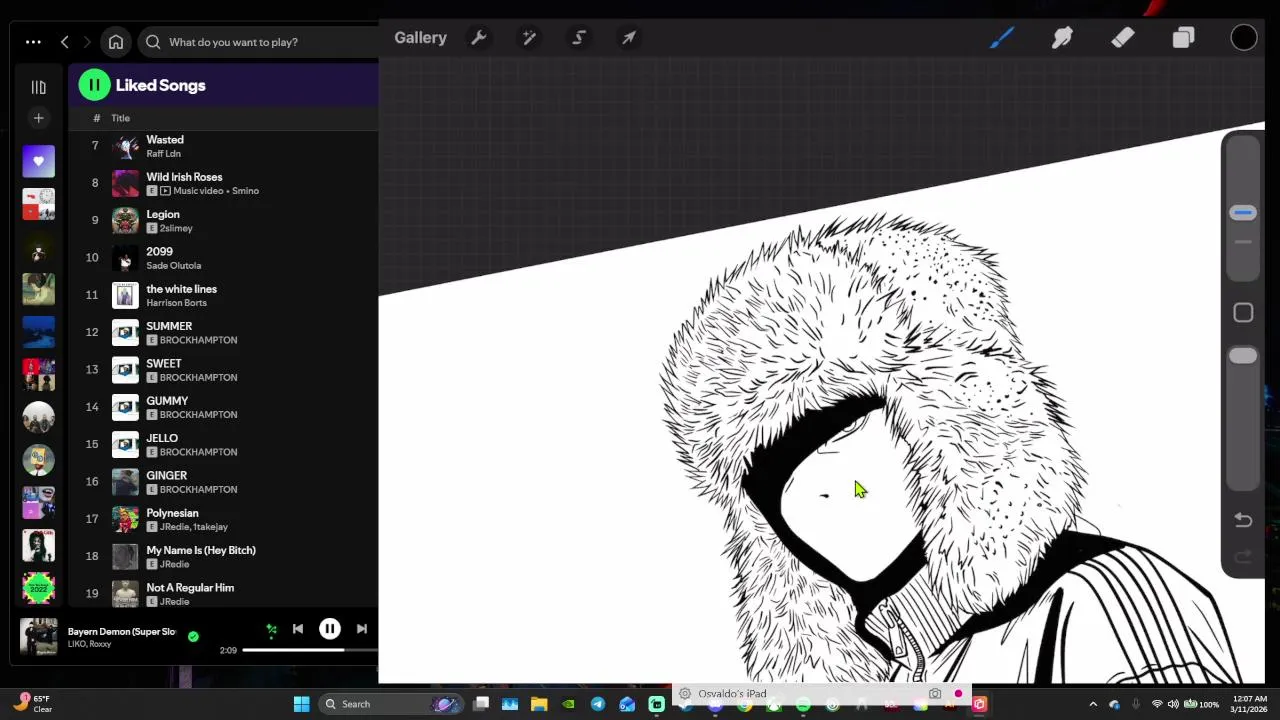The image size is (1280, 720).
Task: Expand the hidden system tray icons chevron
Action: click(1093, 704)
